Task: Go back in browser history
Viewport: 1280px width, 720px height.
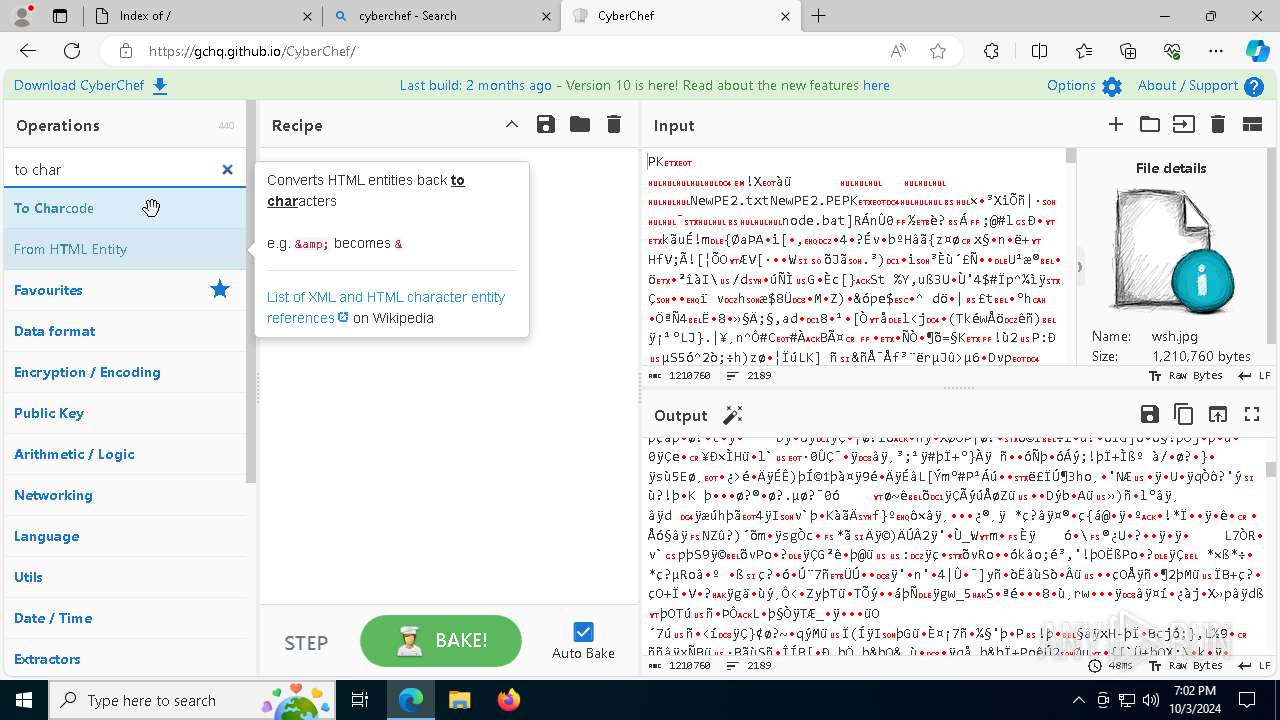Action: click(x=28, y=51)
